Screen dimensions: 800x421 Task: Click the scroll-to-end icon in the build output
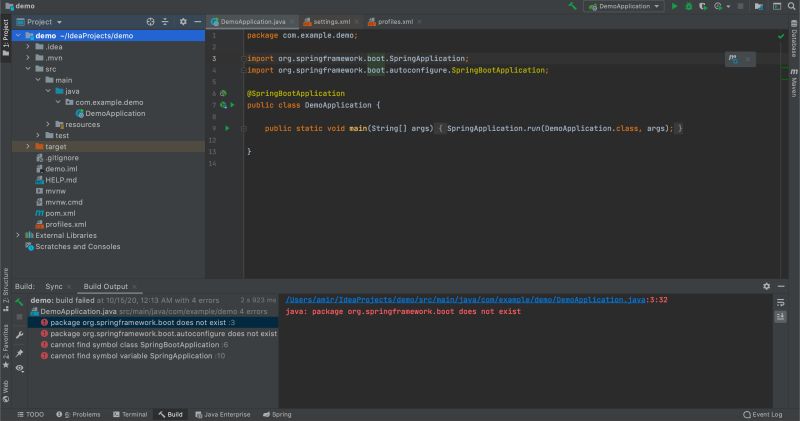click(781, 317)
